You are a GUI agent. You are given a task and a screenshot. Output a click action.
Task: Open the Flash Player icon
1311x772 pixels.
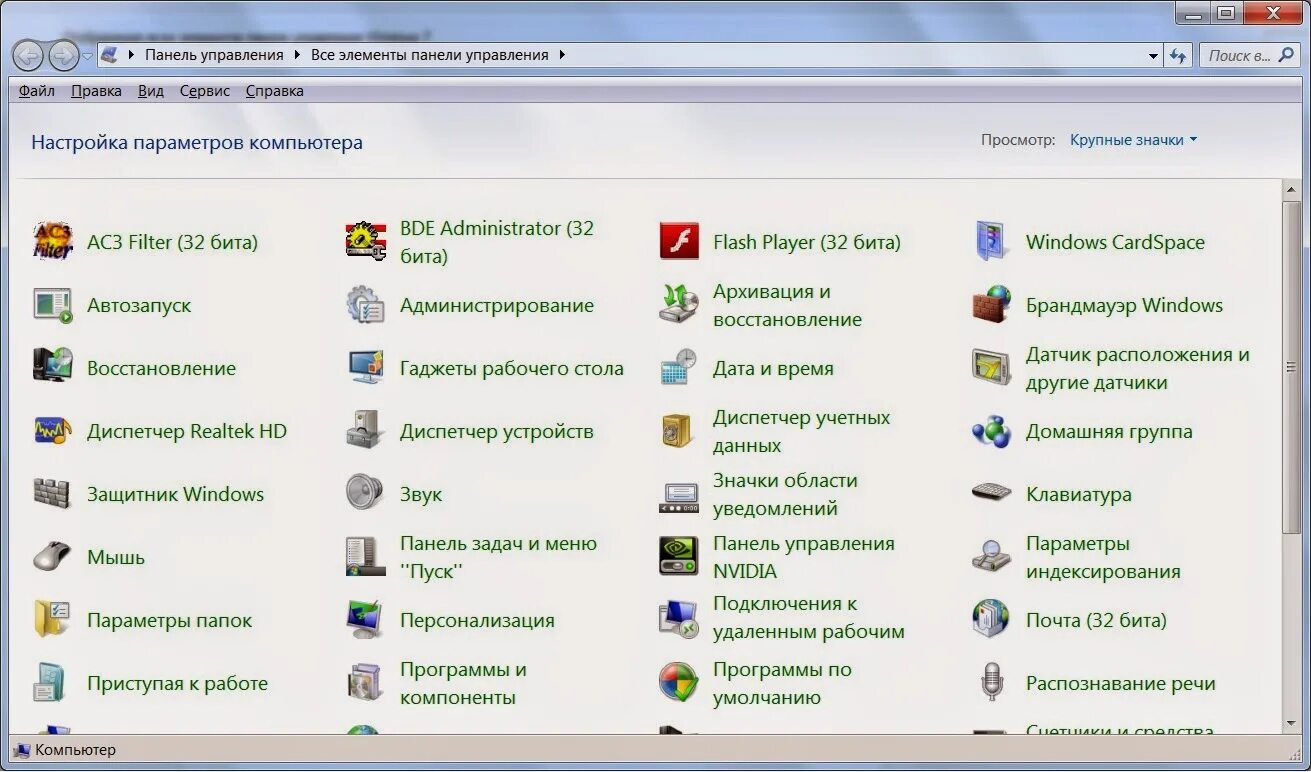point(679,242)
